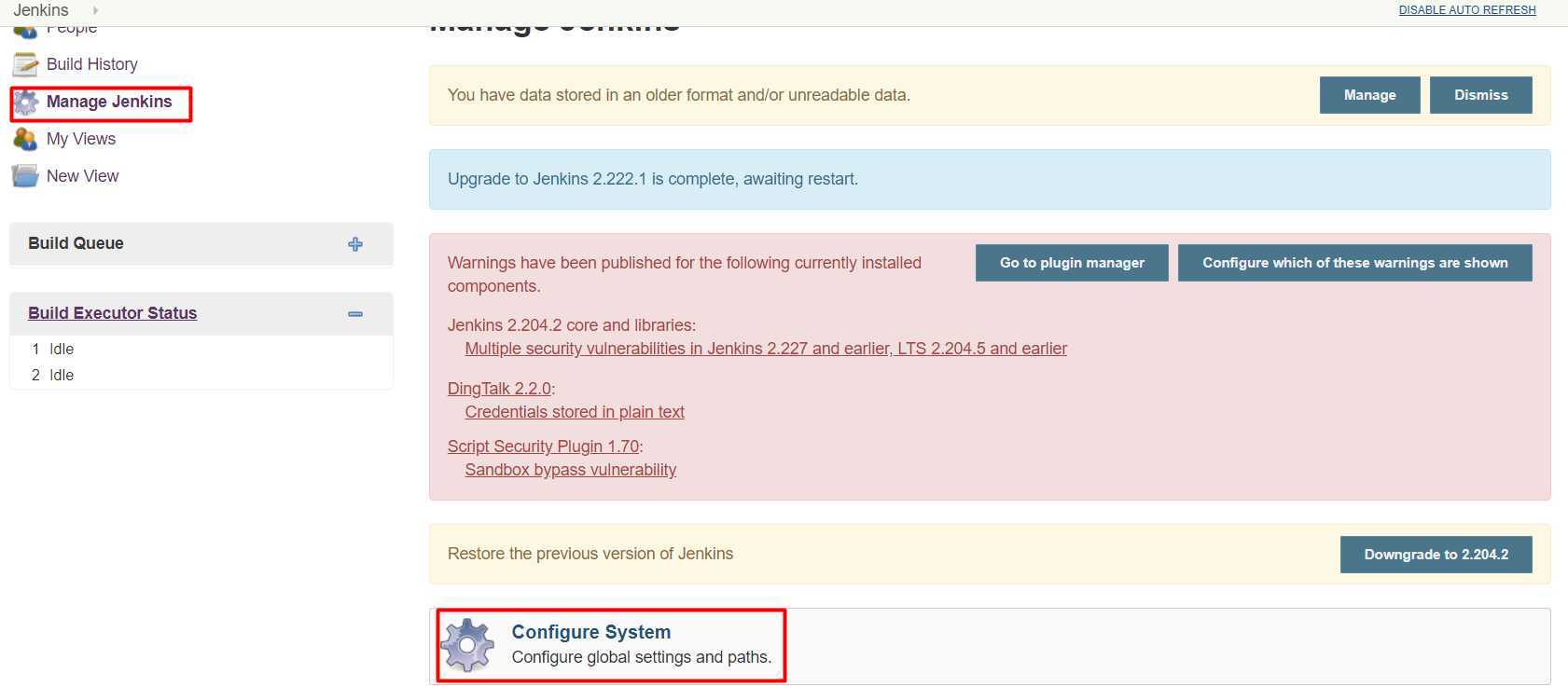Dismiss the old data format warning
Image resolution: width=1568 pixels, height=687 pixels.
point(1481,95)
